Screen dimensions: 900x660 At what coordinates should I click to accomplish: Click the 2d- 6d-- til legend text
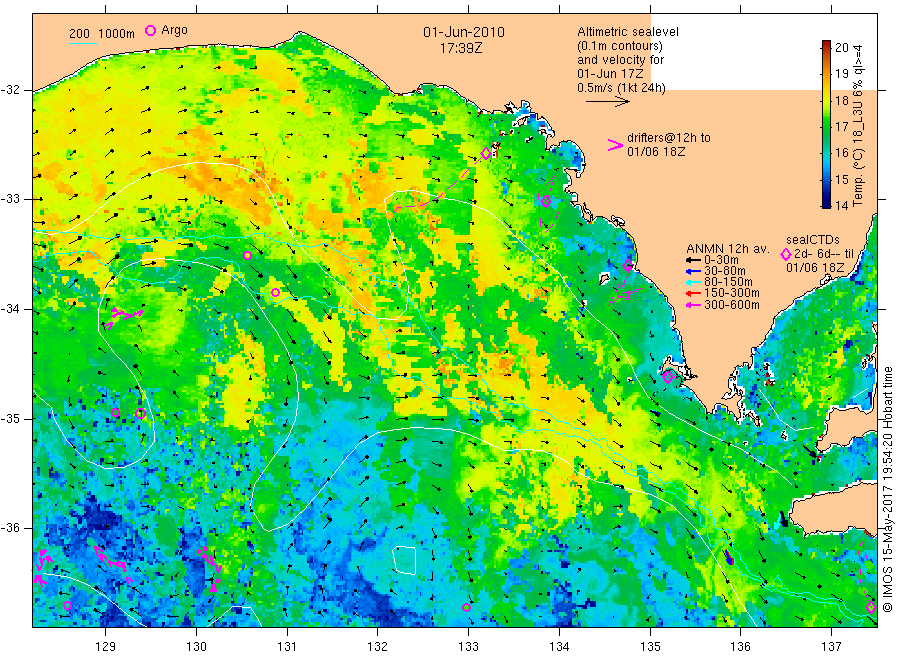click(x=824, y=254)
